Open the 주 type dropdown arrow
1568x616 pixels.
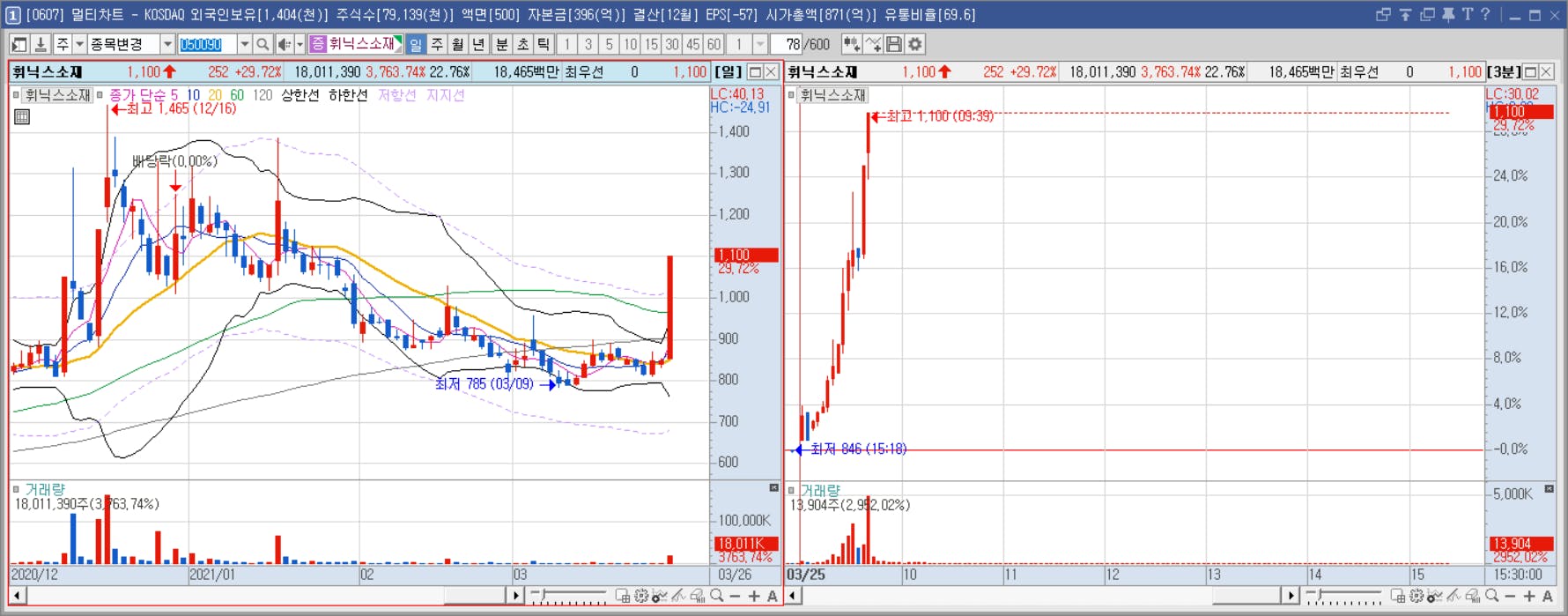[x=79, y=44]
